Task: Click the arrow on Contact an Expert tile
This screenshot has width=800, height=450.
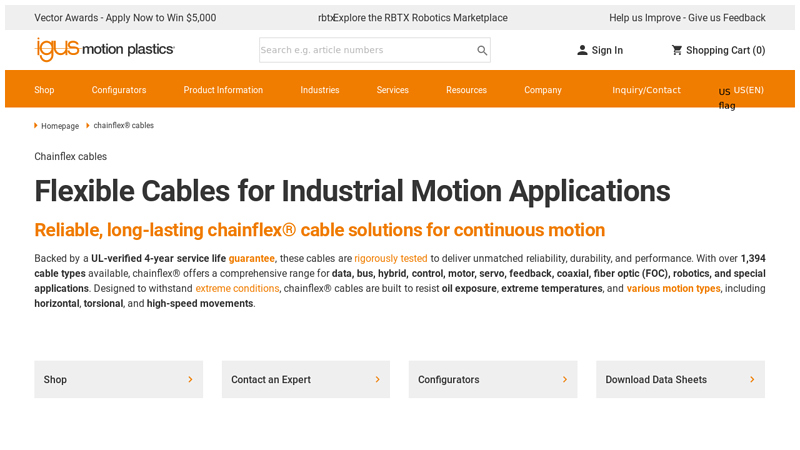Action: [378, 380]
